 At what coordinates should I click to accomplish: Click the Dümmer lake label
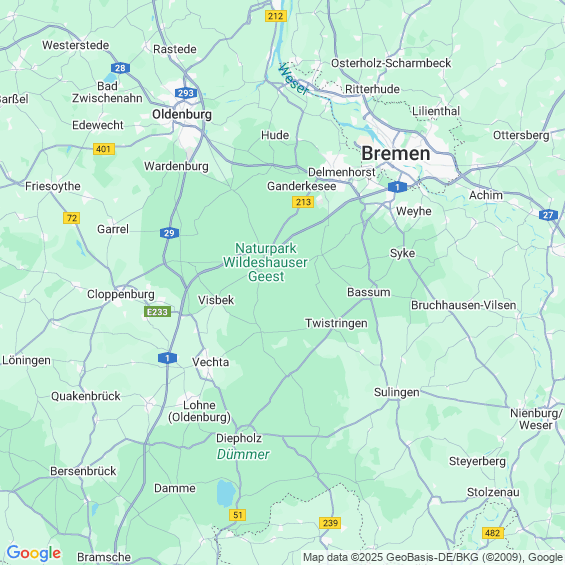pyautogui.click(x=243, y=454)
